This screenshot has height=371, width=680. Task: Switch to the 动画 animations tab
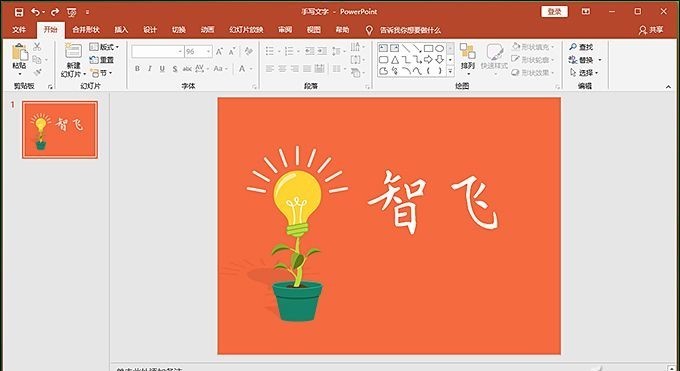point(207,30)
